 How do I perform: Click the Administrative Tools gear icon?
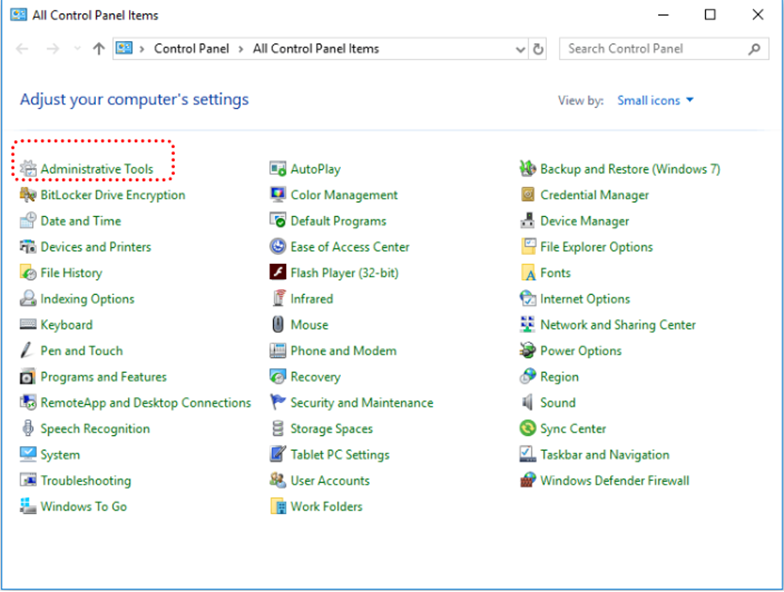pos(28,169)
